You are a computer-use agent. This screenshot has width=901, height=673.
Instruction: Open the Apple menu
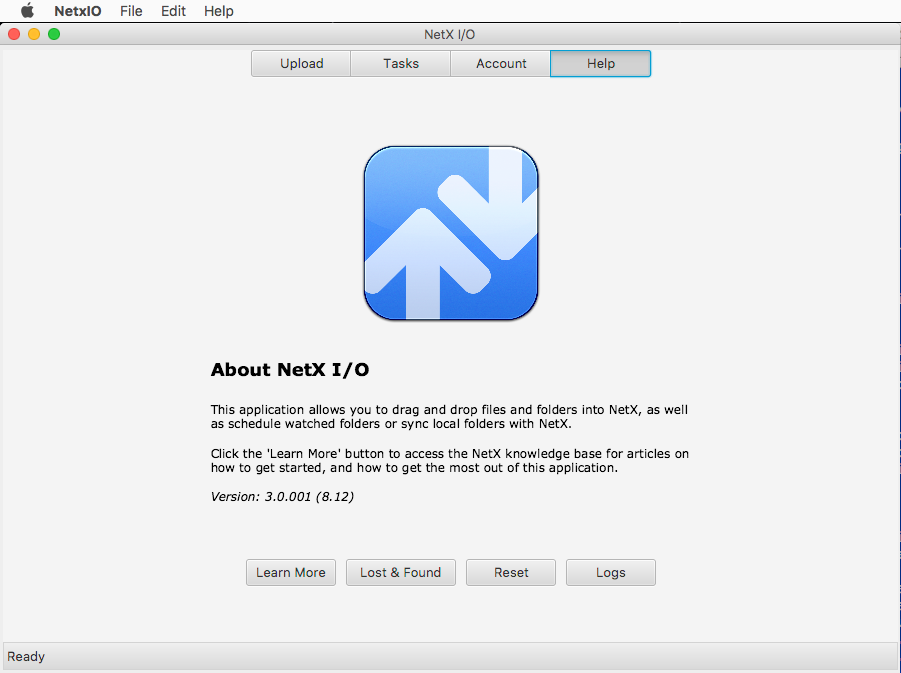coord(27,11)
